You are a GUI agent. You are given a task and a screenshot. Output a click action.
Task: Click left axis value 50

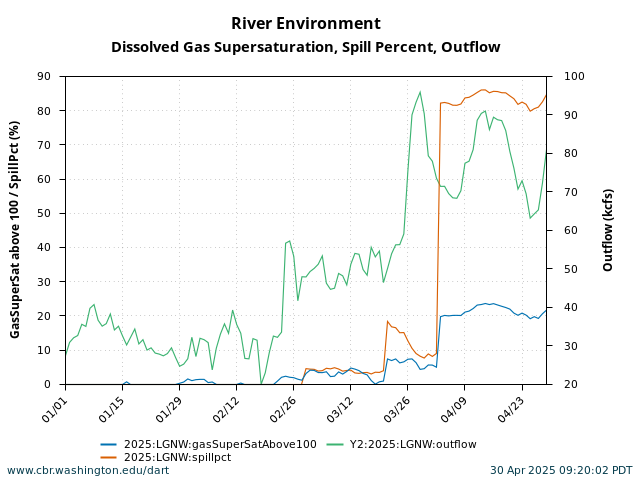[44, 213]
